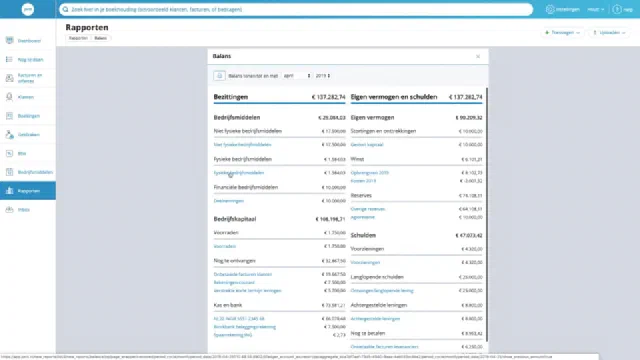The height and width of the screenshot is (360, 640).
Task: Open the Toevoegen dropdown button
Action: (x=562, y=33)
